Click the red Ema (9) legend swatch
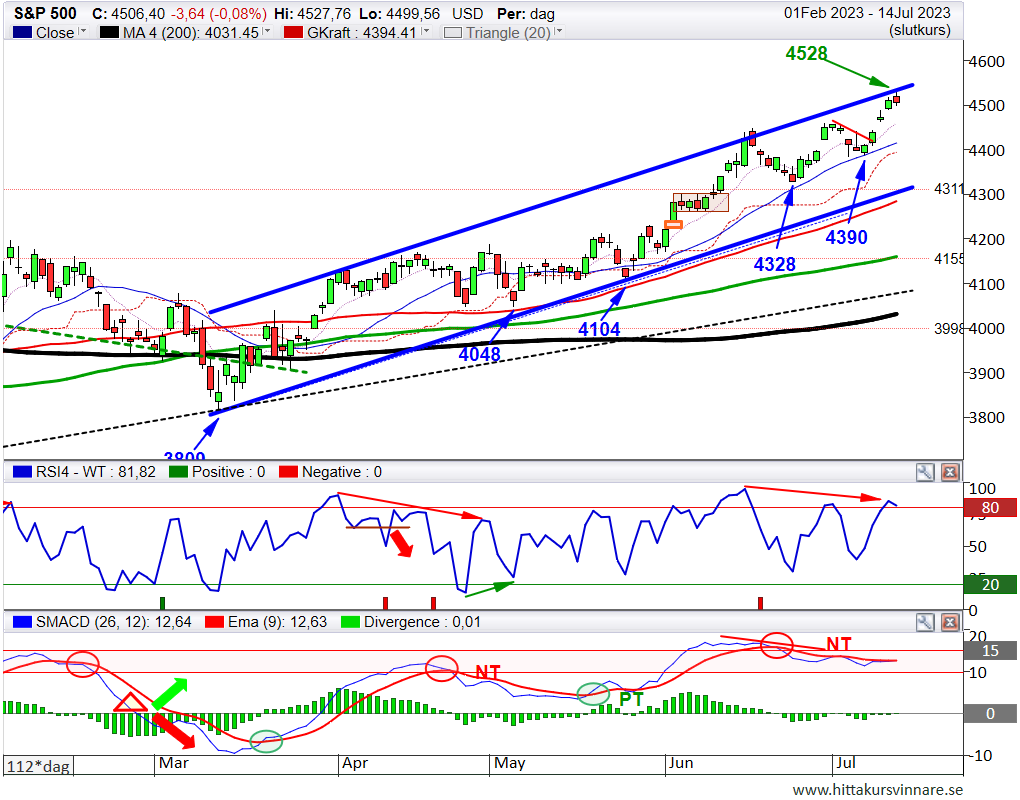 pyautogui.click(x=215, y=622)
